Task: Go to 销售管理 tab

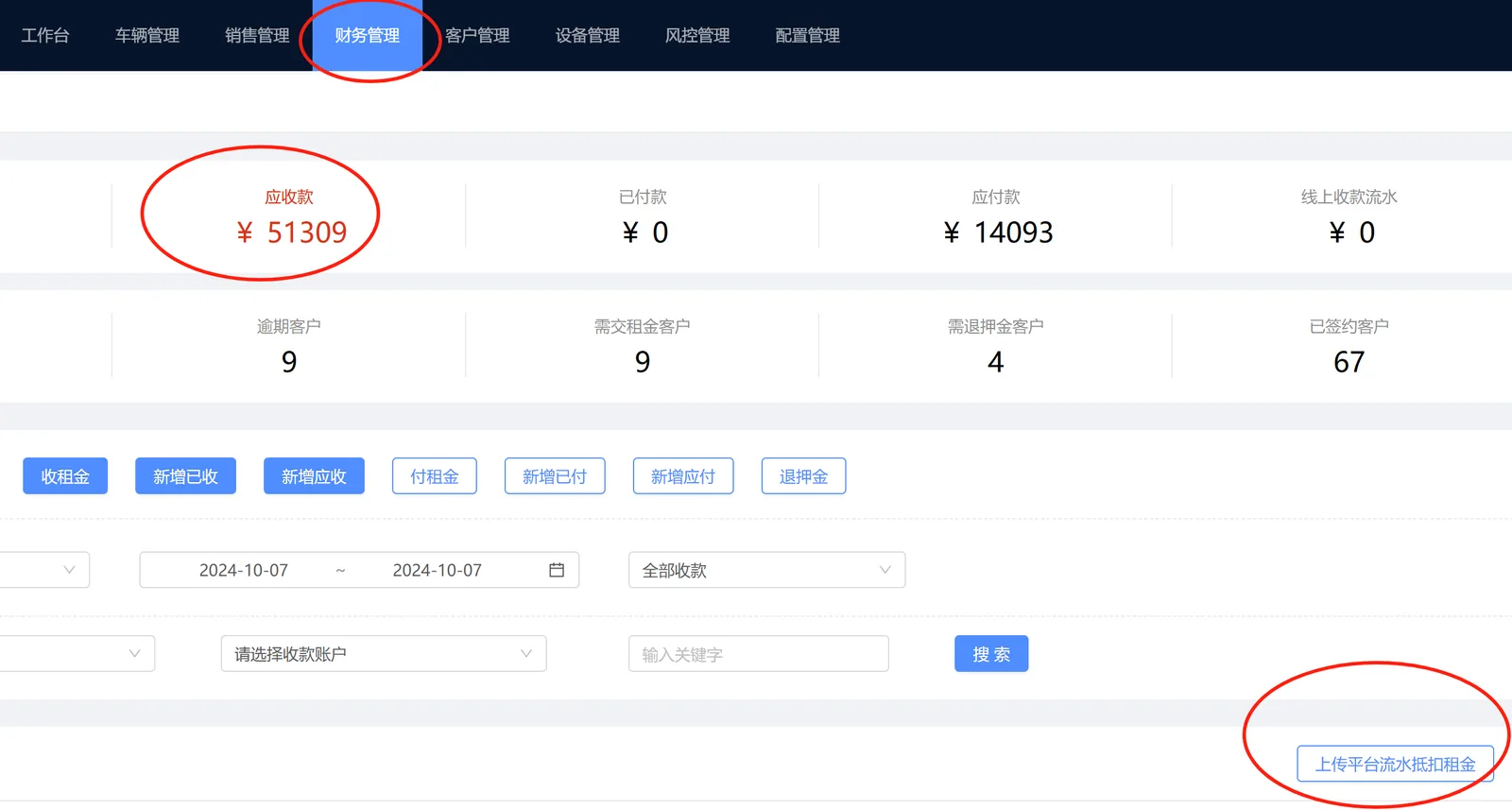Action: [x=257, y=35]
